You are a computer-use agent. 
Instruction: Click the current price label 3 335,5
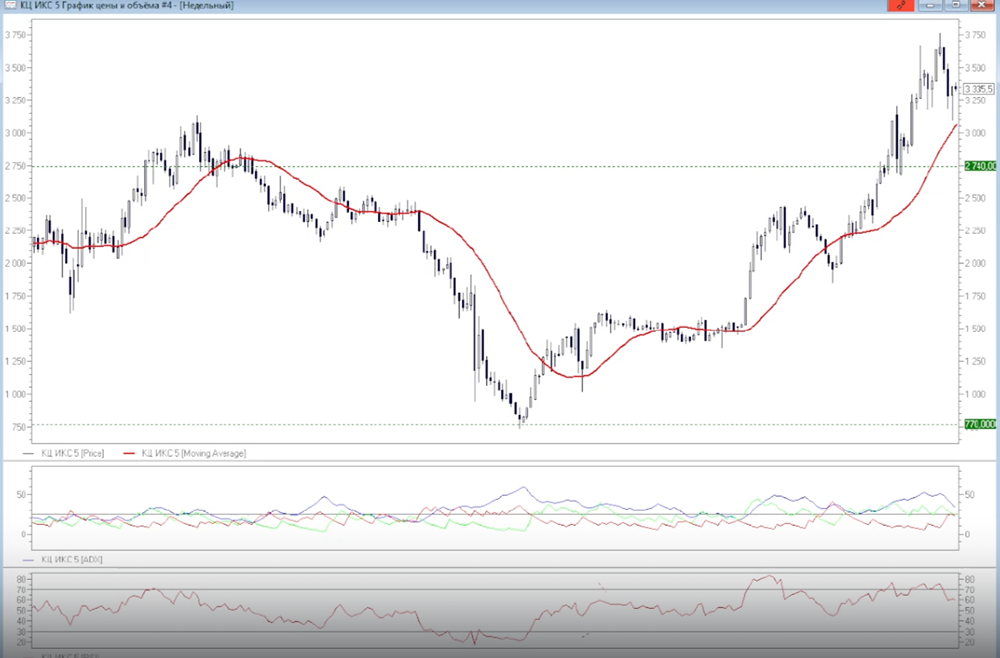978,89
